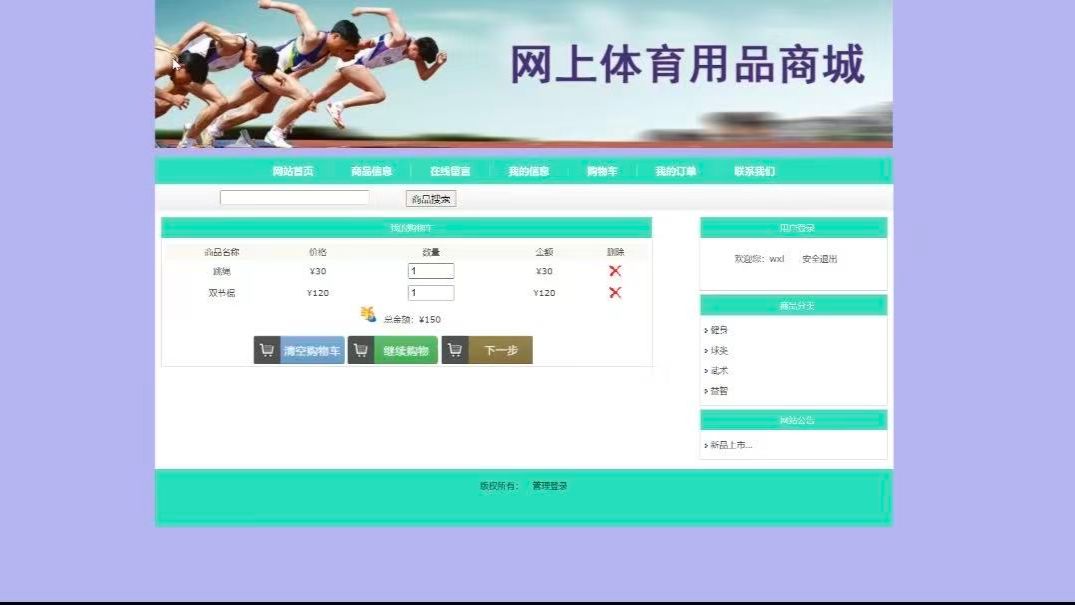Click the quantity field for 跳绳
Image resolution: width=1075 pixels, height=605 pixels.
(430, 270)
